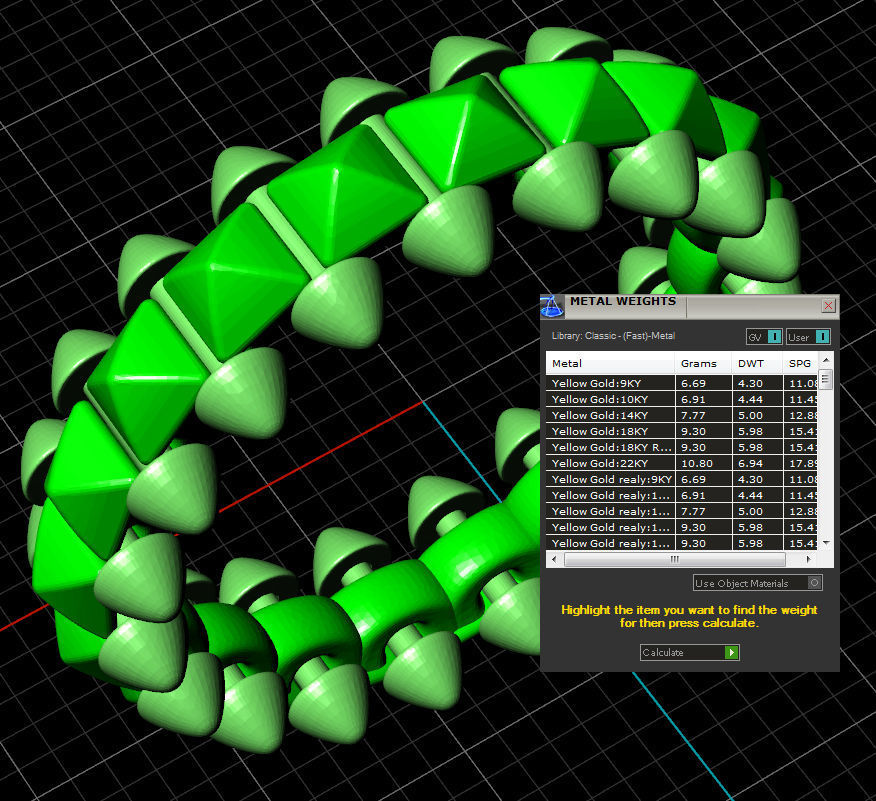
Task: Click the METAL WEIGHTS title text
Action: (x=623, y=301)
